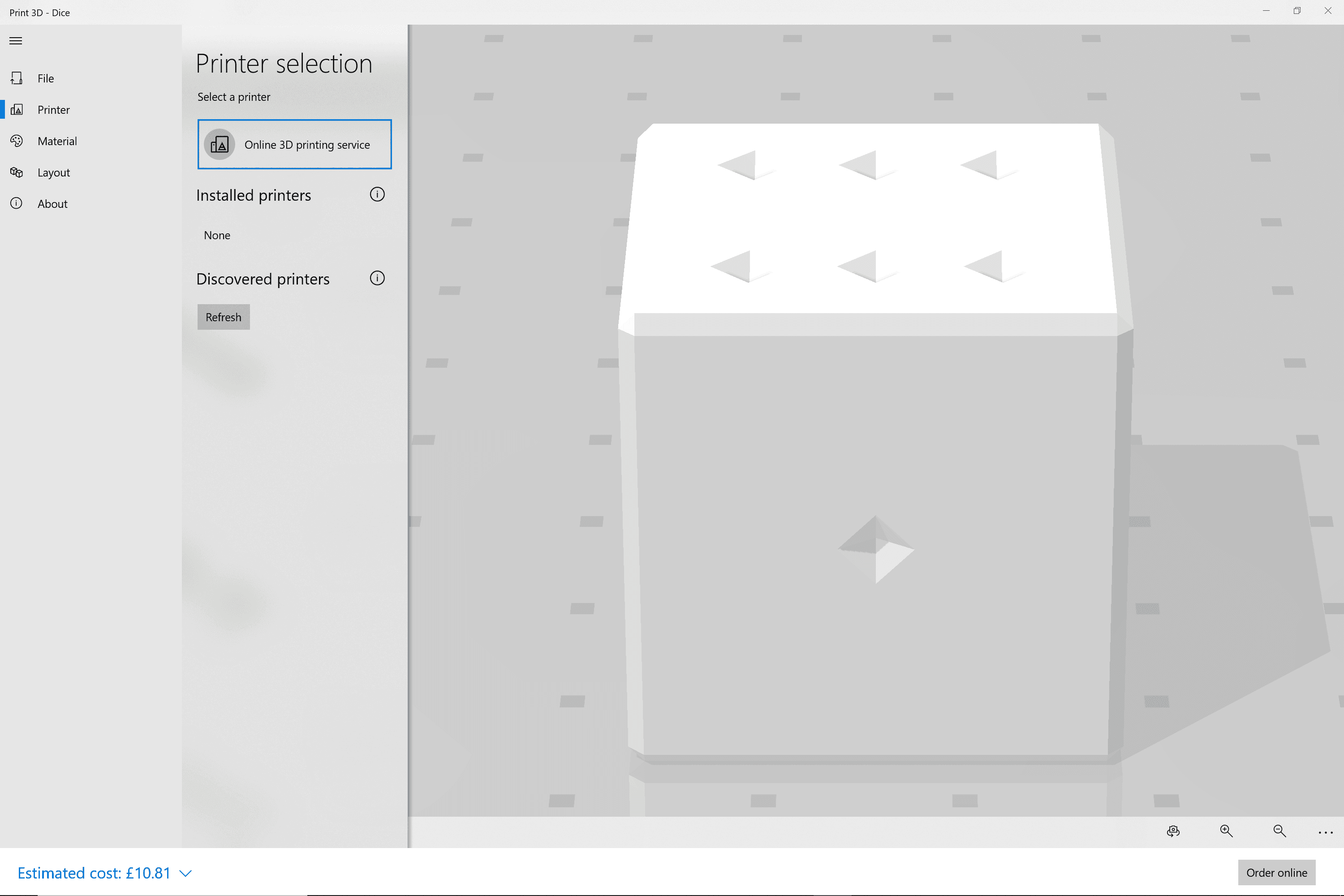Refresh the discovered printers list

coord(224,317)
